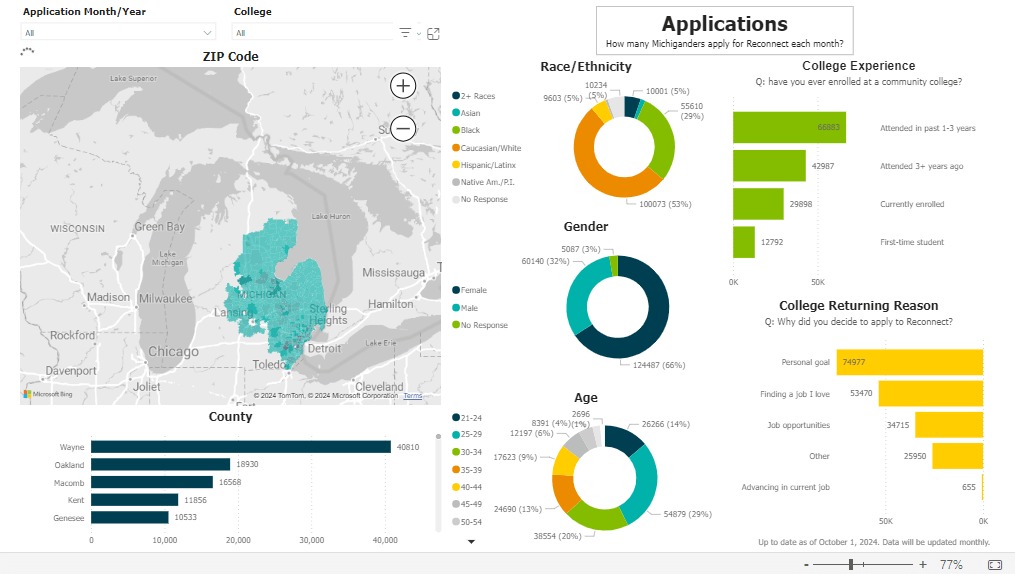Select No Response race legend item
The width and height of the screenshot is (1015, 574).
coord(480,199)
